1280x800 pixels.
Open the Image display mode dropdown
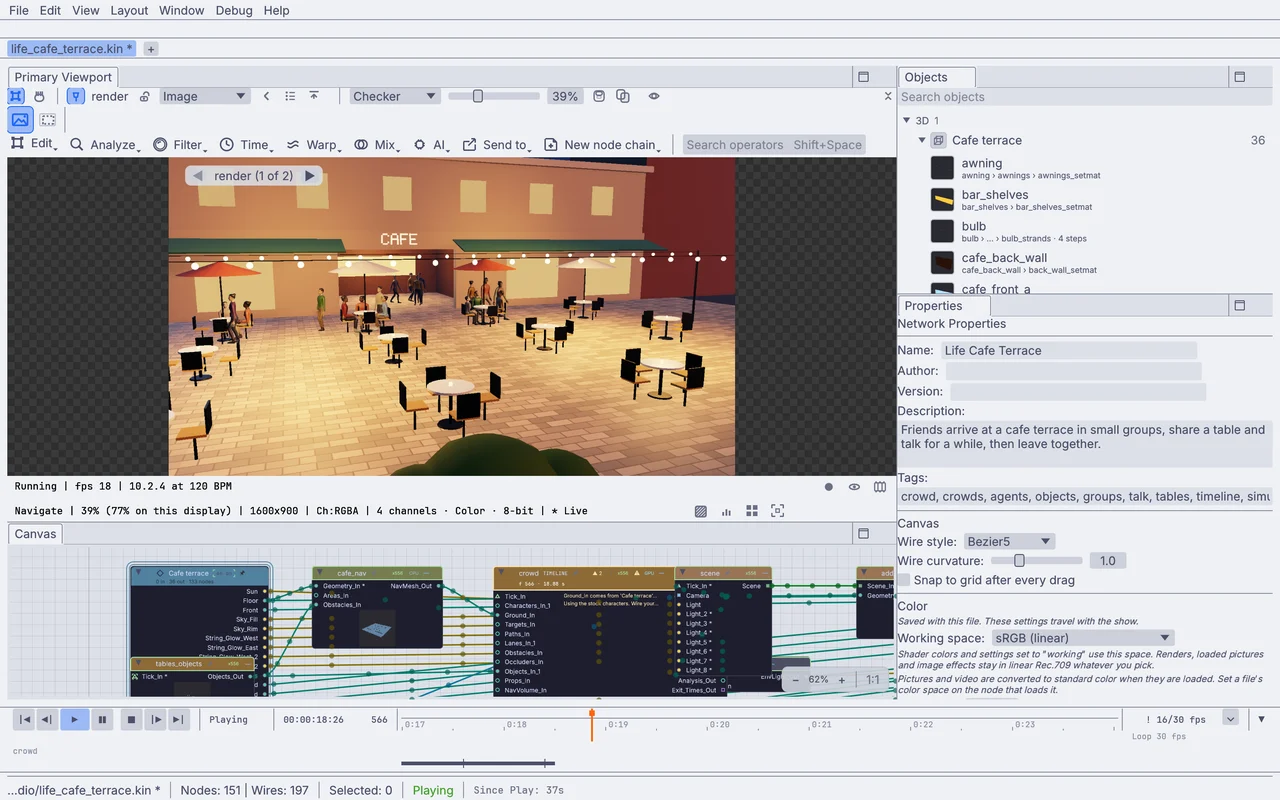tap(204, 97)
